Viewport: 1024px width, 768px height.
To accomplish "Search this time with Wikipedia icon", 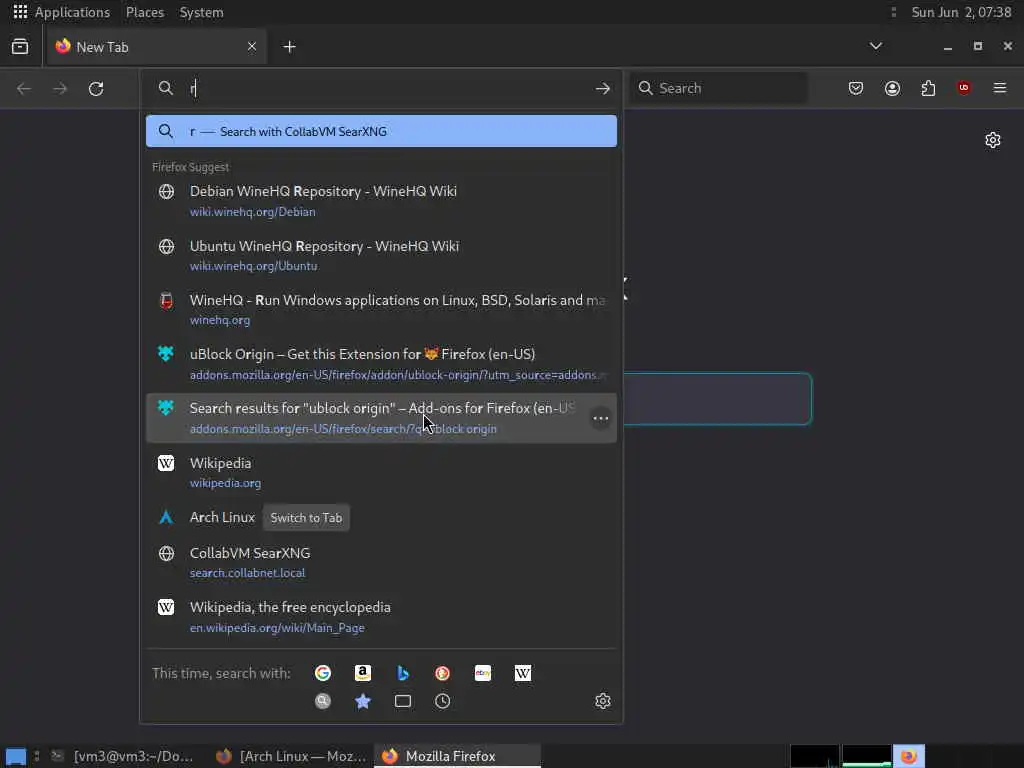I will point(522,673).
